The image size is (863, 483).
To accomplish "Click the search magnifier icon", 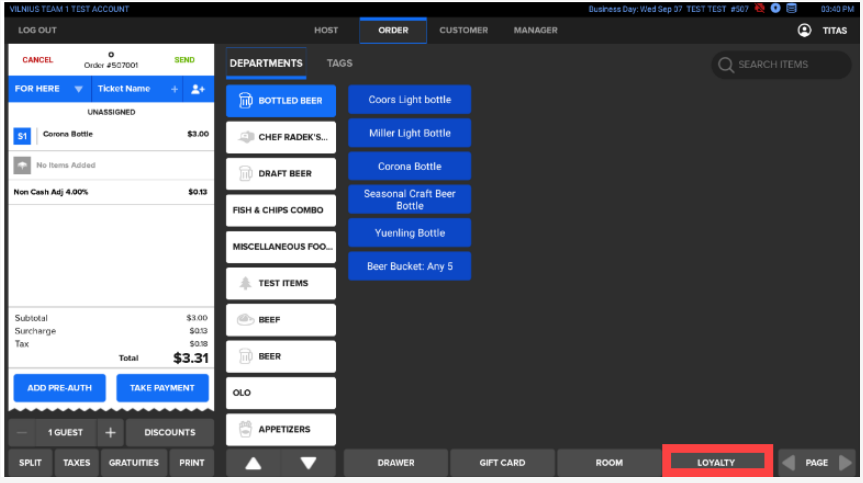I will click(725, 65).
